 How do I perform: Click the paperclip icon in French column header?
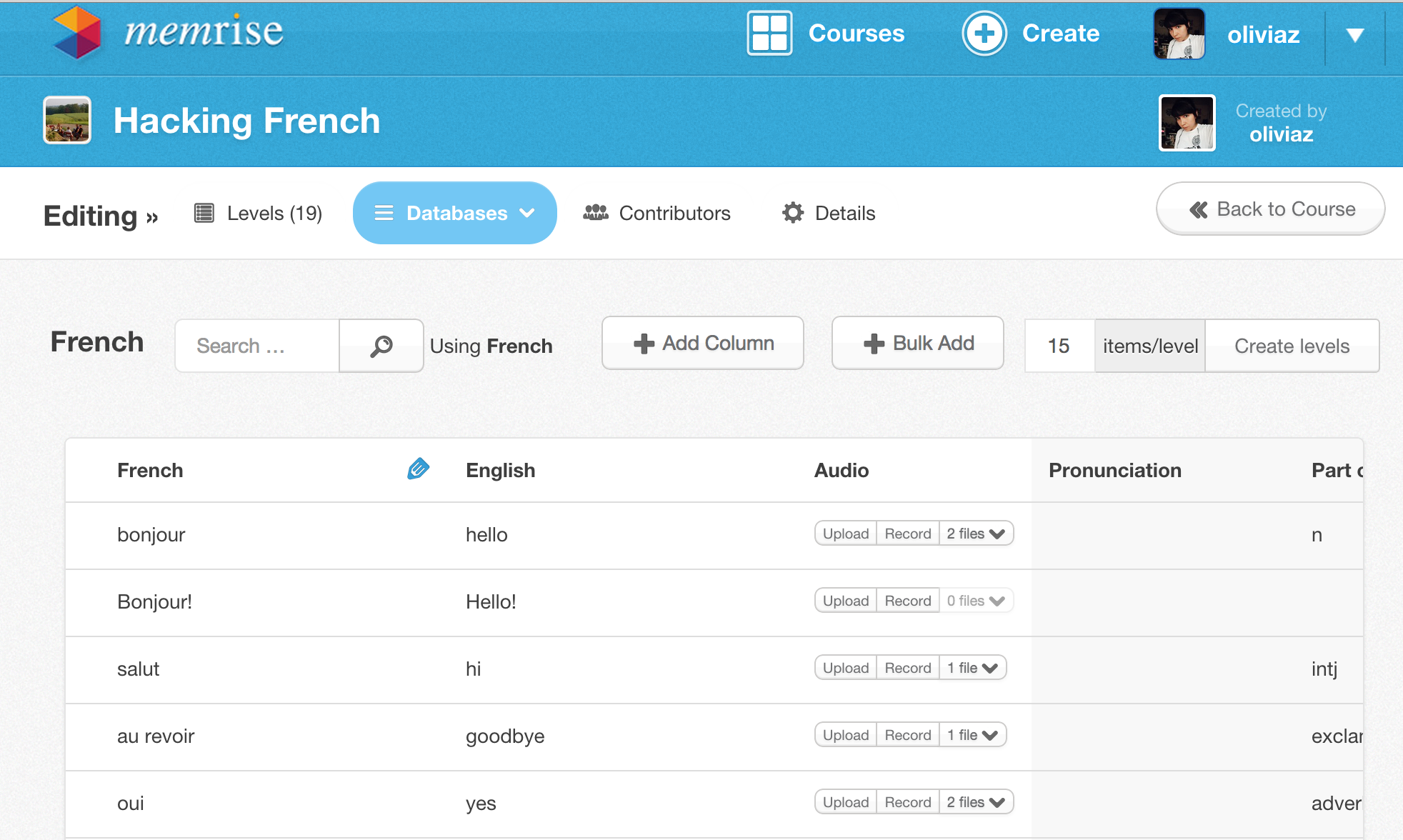coord(418,469)
